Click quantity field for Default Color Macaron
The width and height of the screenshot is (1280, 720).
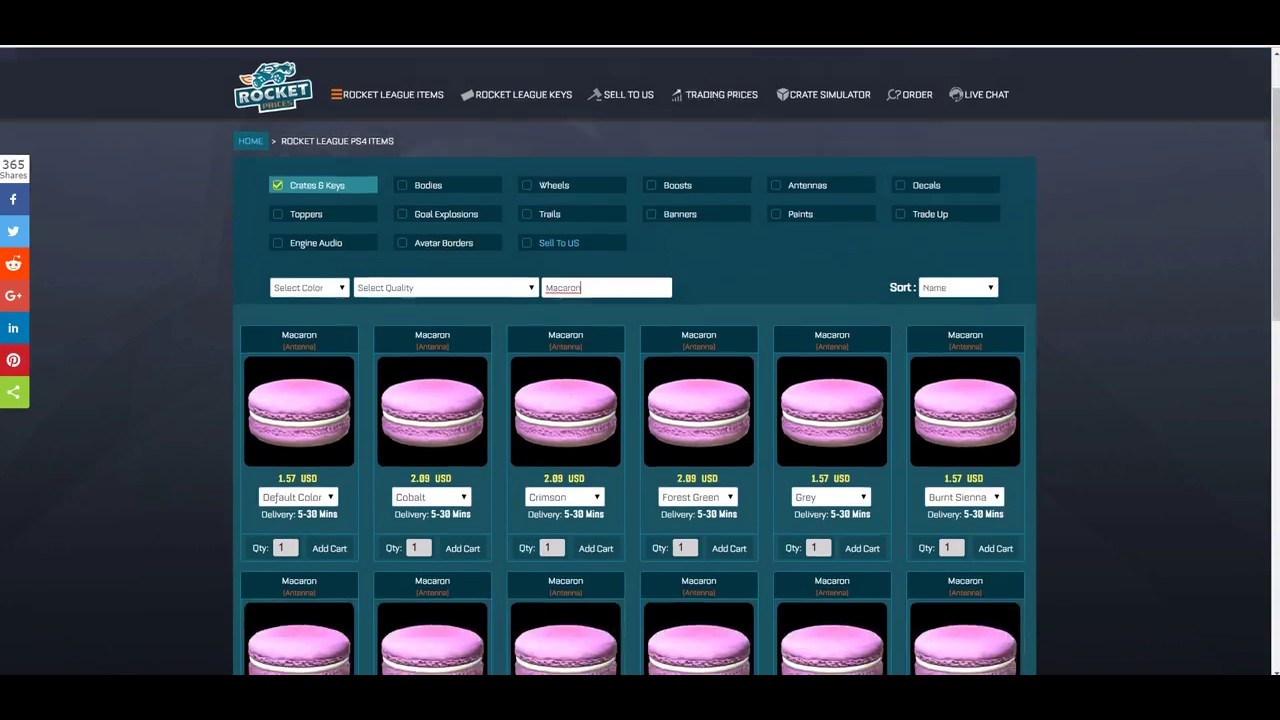point(286,548)
